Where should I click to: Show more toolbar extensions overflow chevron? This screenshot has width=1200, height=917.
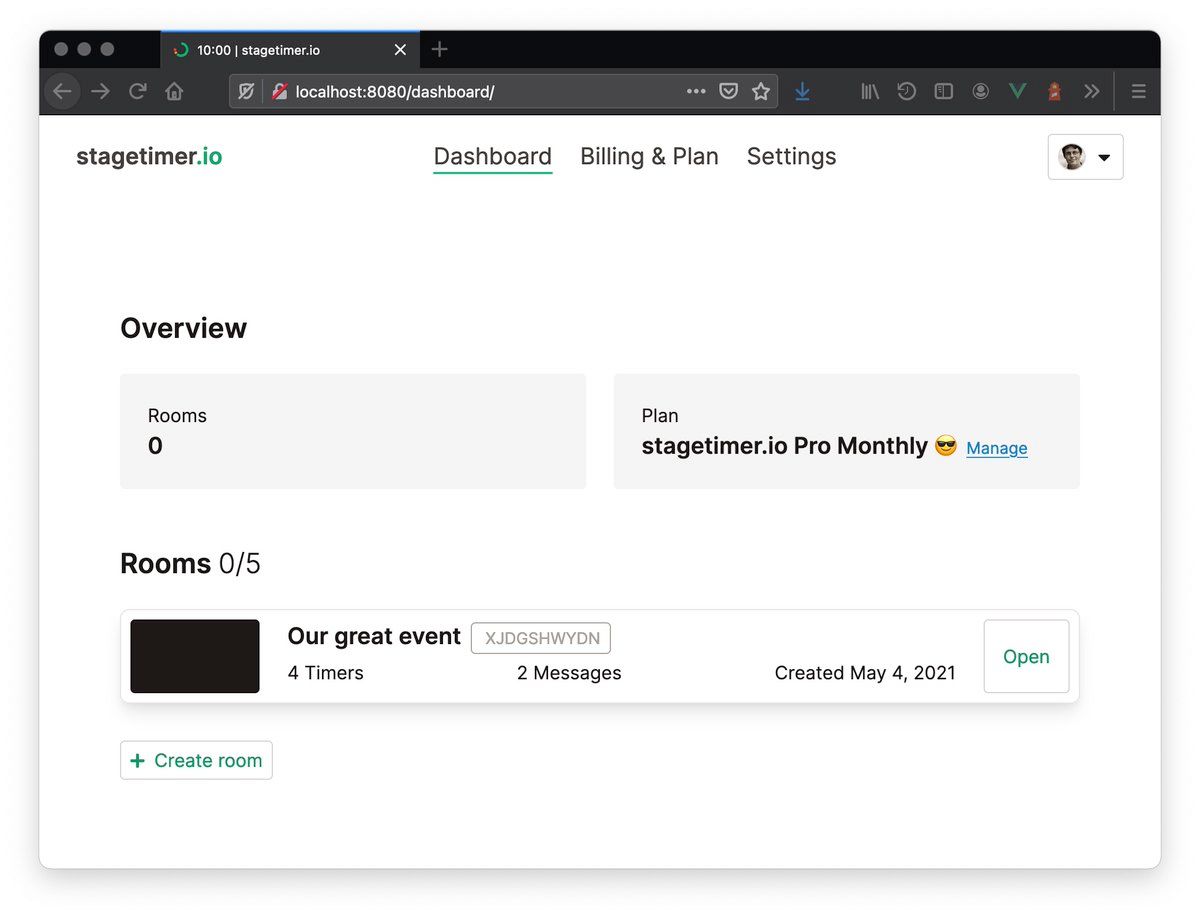point(1091,92)
